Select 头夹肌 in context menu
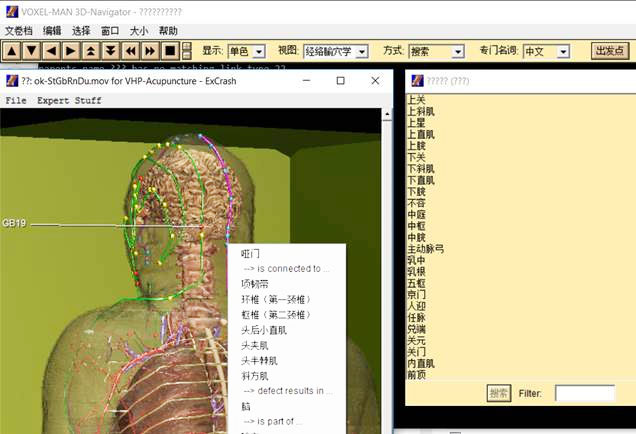 pos(255,346)
